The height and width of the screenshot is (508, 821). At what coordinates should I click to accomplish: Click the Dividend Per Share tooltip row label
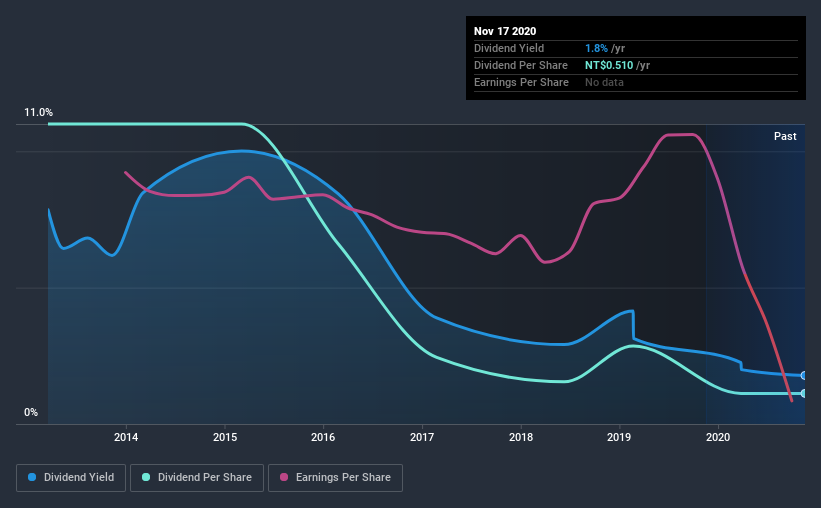520,65
